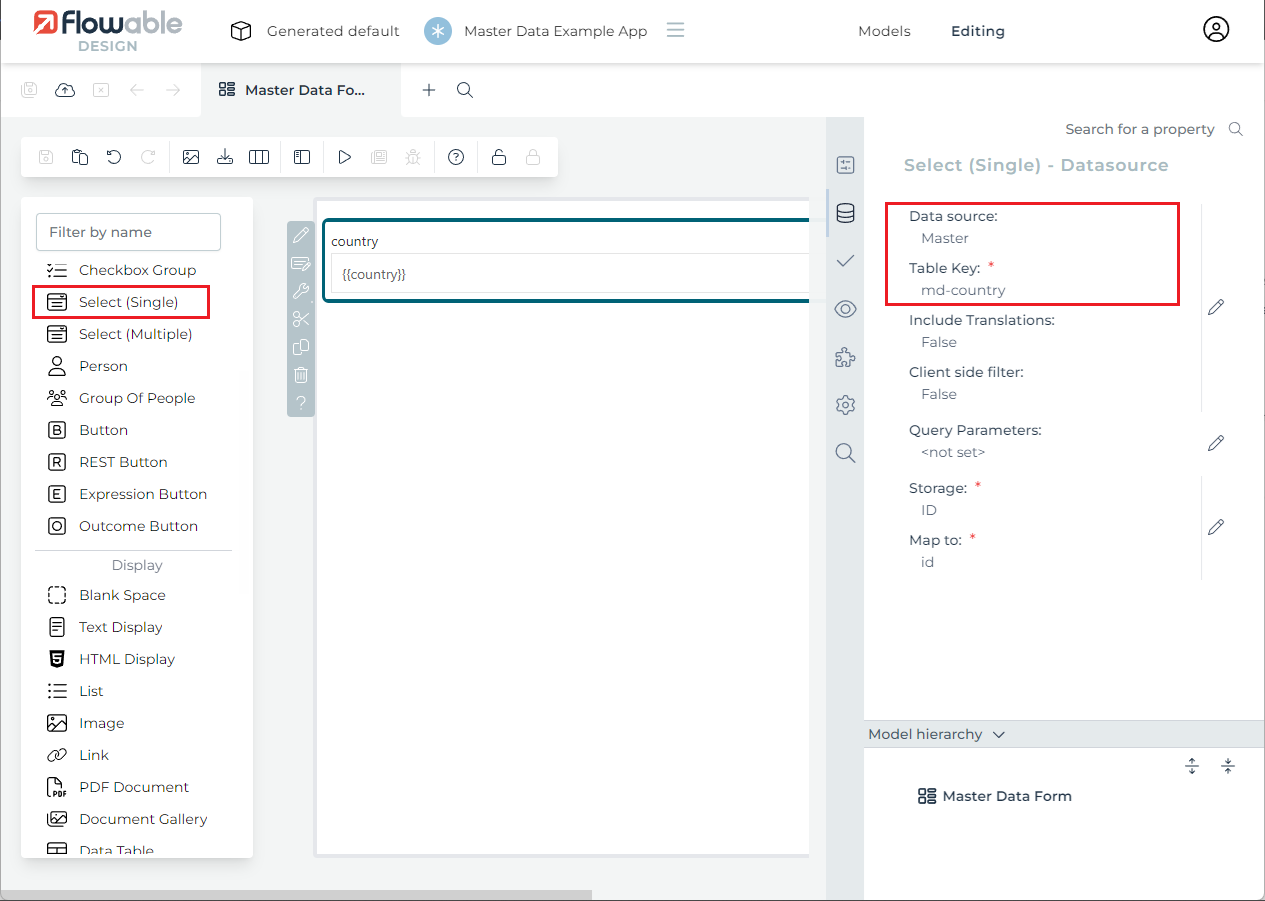Click the open padlock unlock icon
Viewport: 1265px width, 901px height.
tap(499, 157)
